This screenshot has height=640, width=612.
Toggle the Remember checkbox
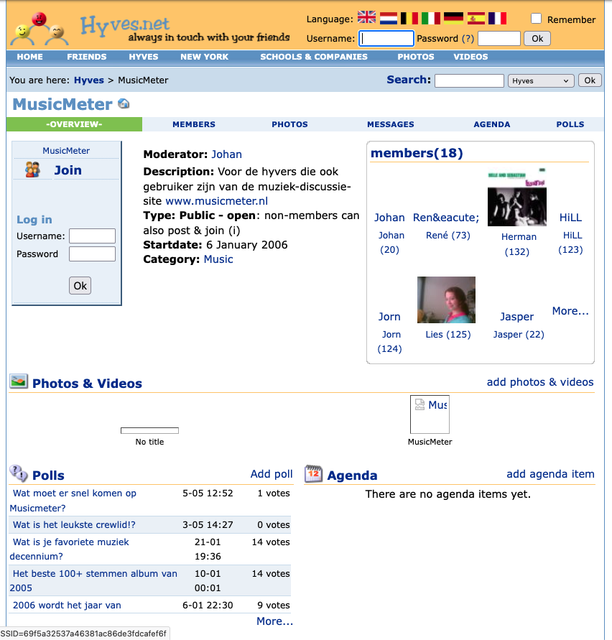[536, 18]
